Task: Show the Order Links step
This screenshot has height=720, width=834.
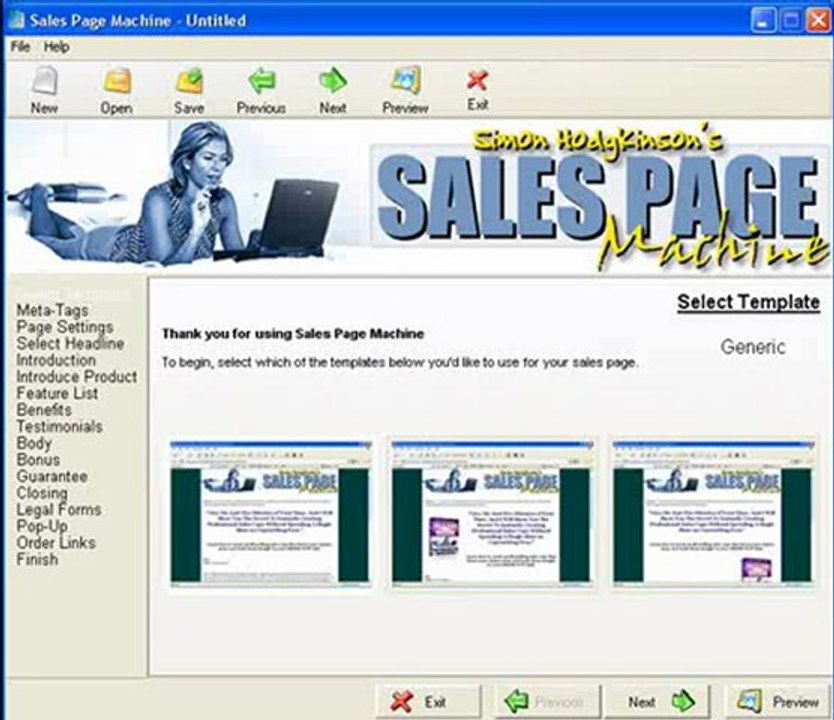Action: [56, 542]
